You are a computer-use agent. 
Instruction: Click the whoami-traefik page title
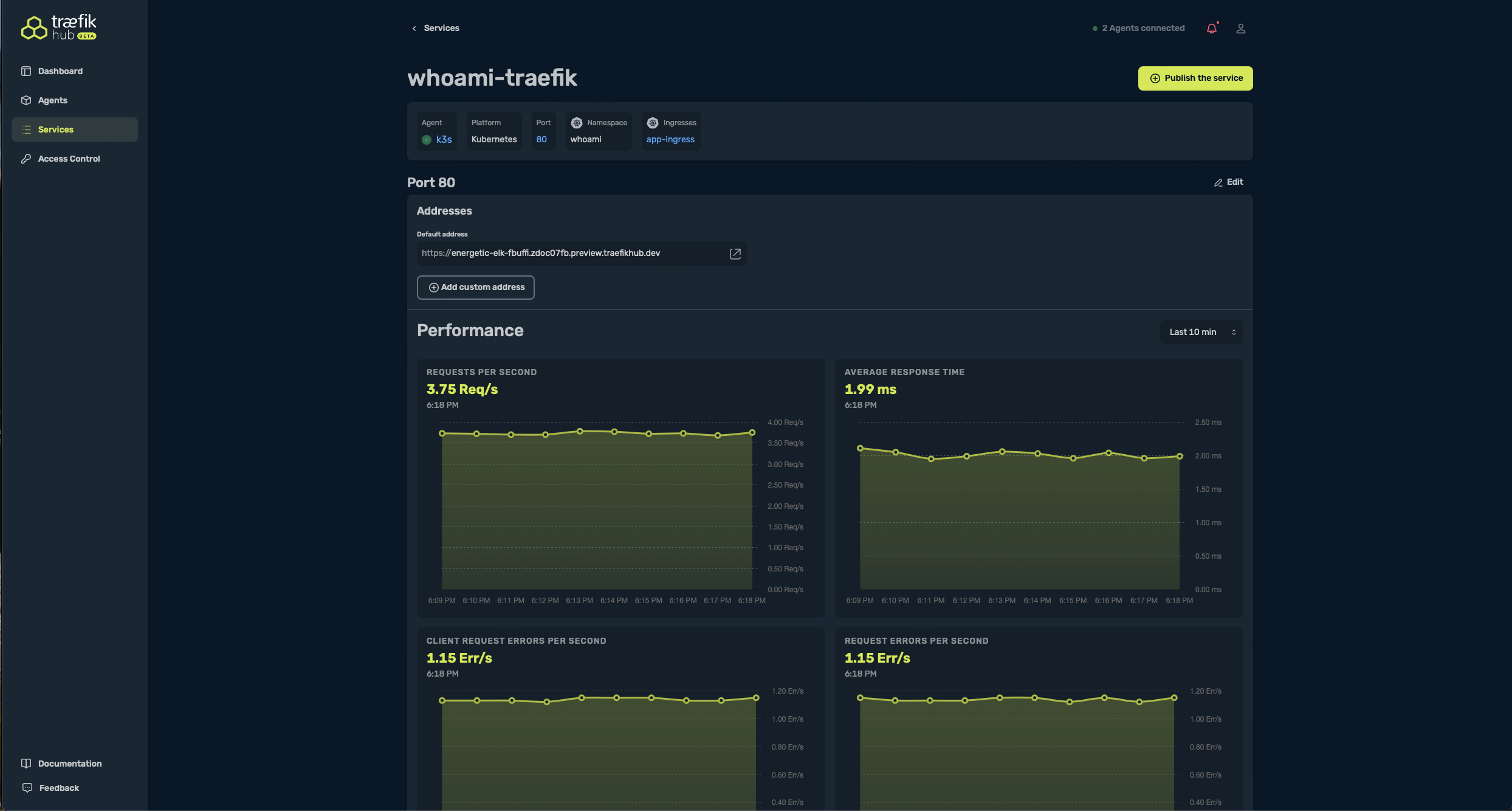[x=492, y=78]
